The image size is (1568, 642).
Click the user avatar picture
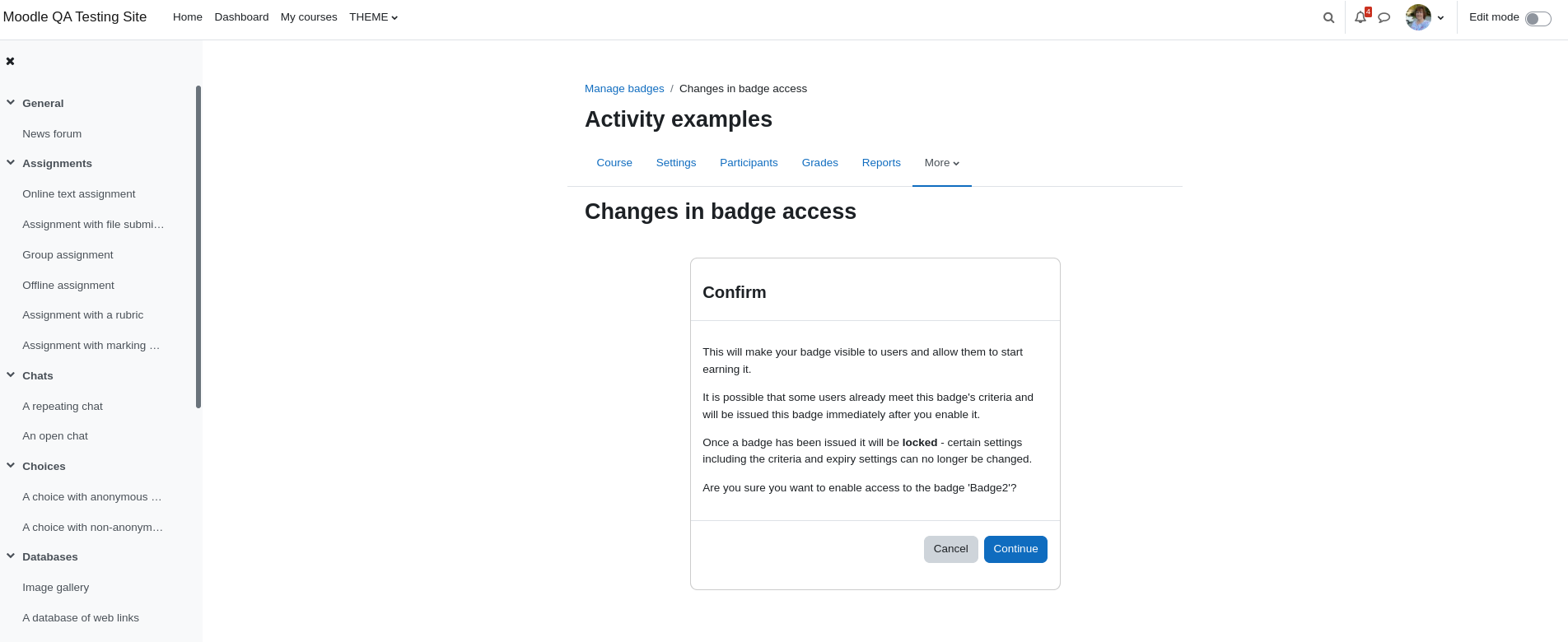[1418, 17]
